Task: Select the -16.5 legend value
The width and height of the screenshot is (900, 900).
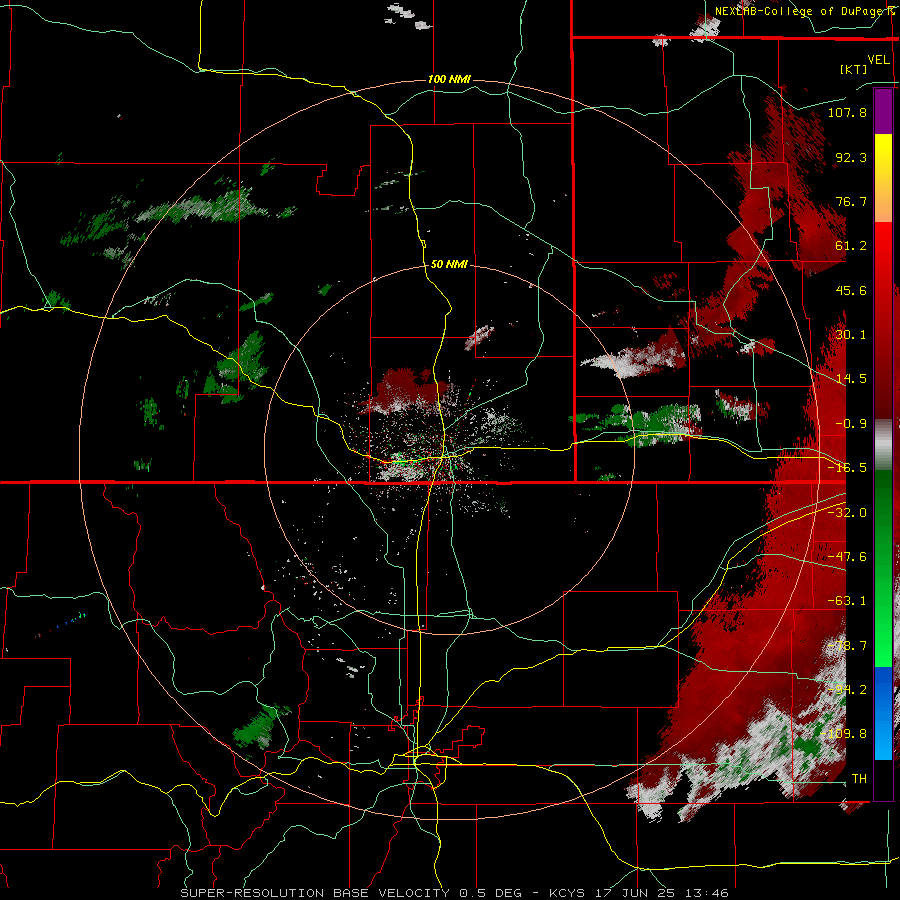Action: tap(847, 468)
